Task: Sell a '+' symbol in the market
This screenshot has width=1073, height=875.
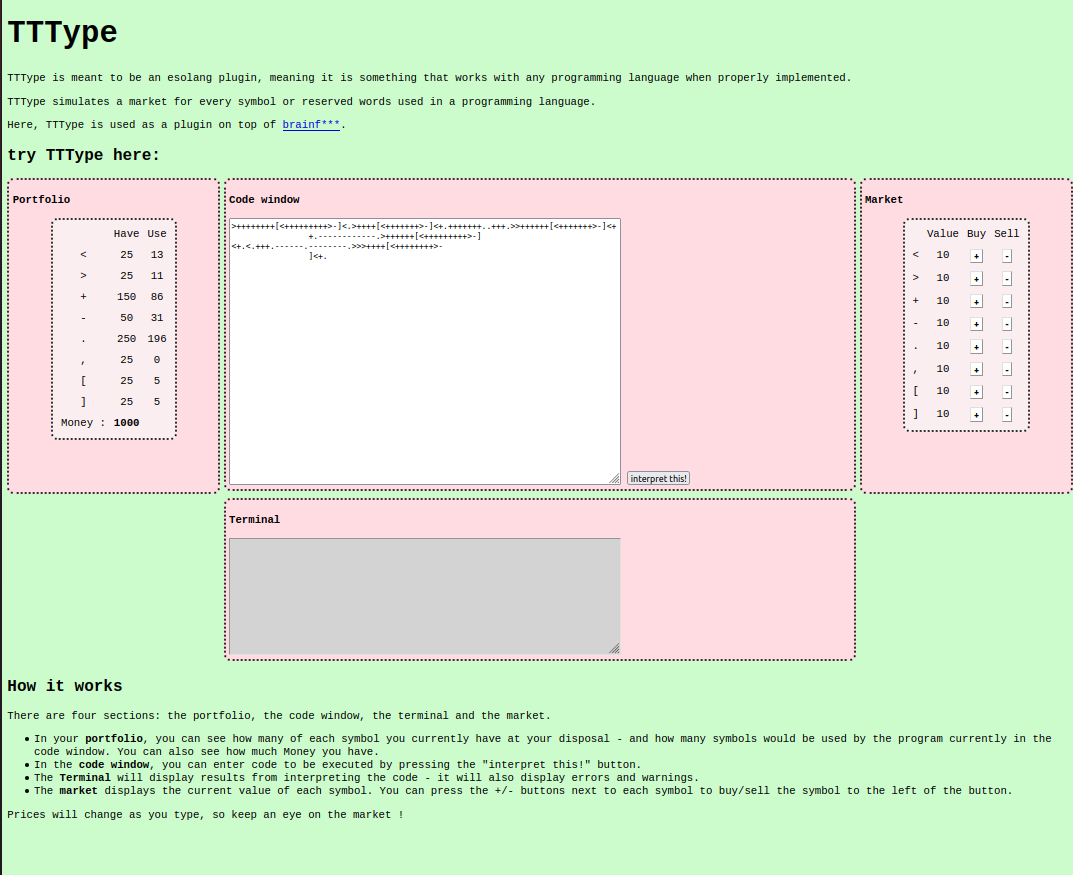Action: click(1006, 301)
